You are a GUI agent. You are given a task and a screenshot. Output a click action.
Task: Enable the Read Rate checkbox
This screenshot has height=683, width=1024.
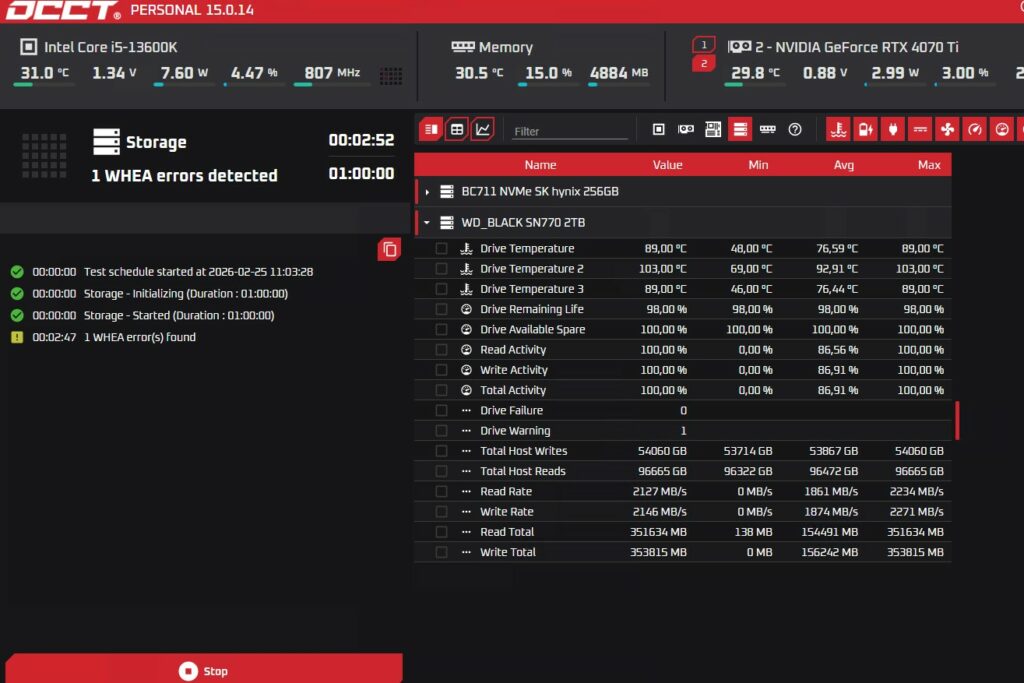(x=441, y=492)
